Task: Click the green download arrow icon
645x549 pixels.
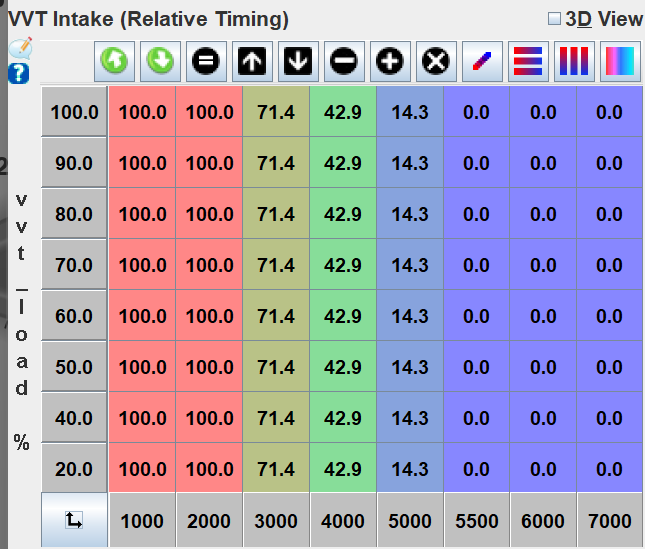Action: click(161, 61)
